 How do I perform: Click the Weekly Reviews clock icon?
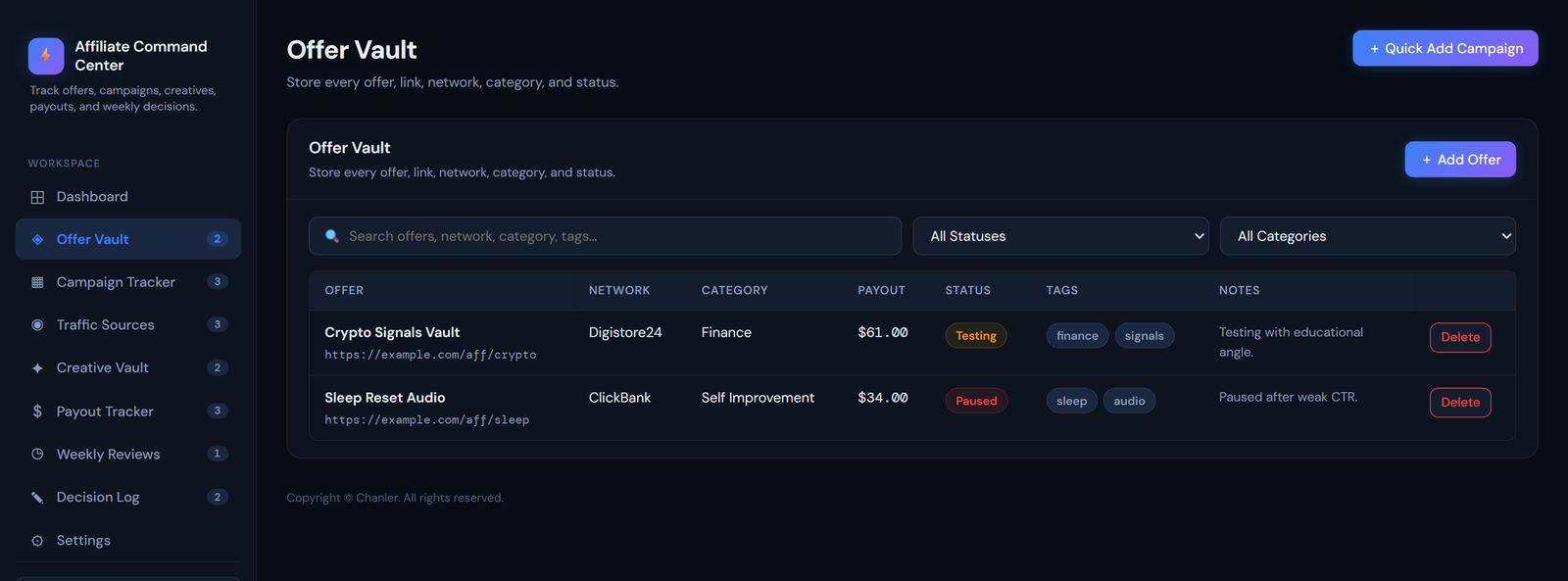point(37,455)
